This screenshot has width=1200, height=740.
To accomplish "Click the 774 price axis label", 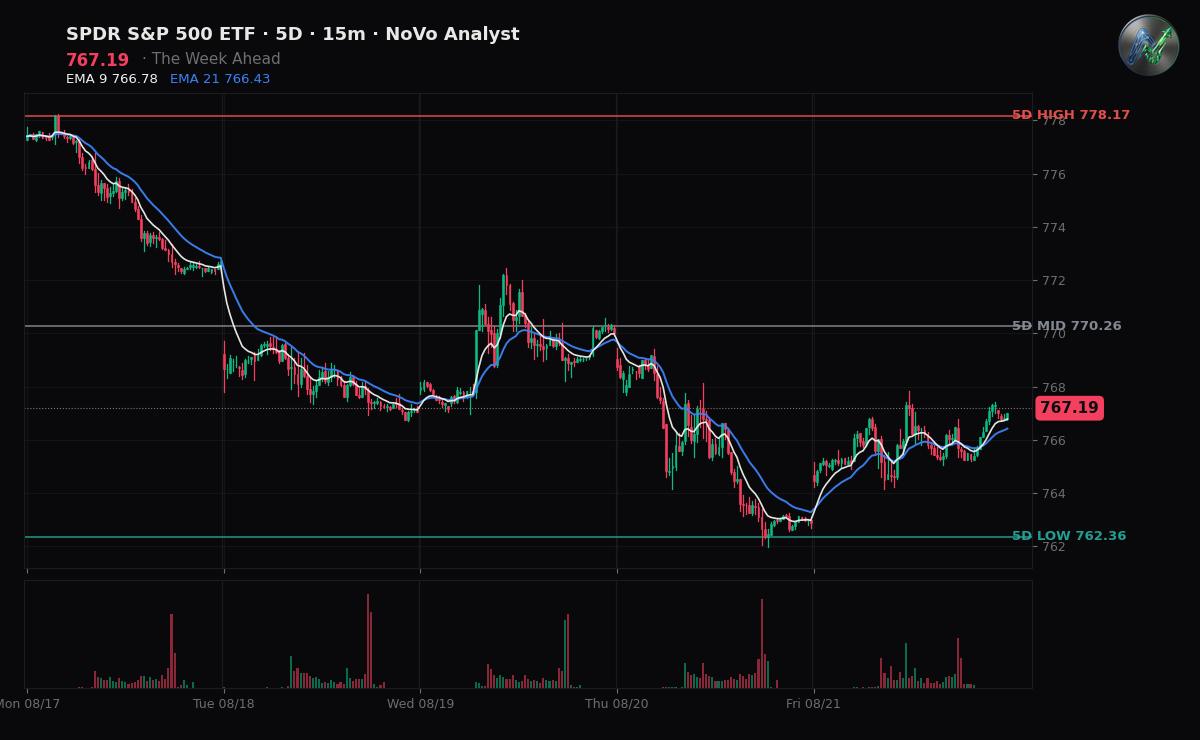I will (x=1054, y=228).
